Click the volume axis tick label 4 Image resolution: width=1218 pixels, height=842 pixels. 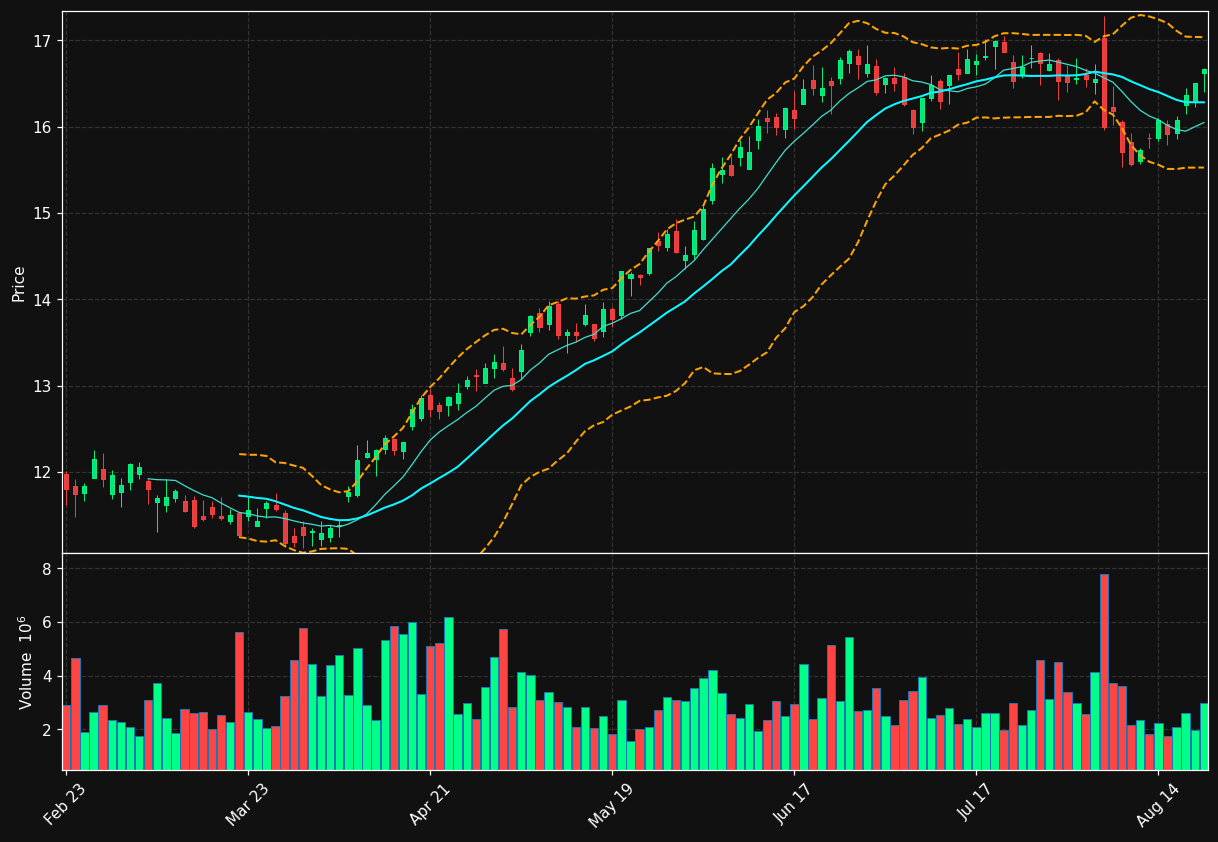coord(48,677)
